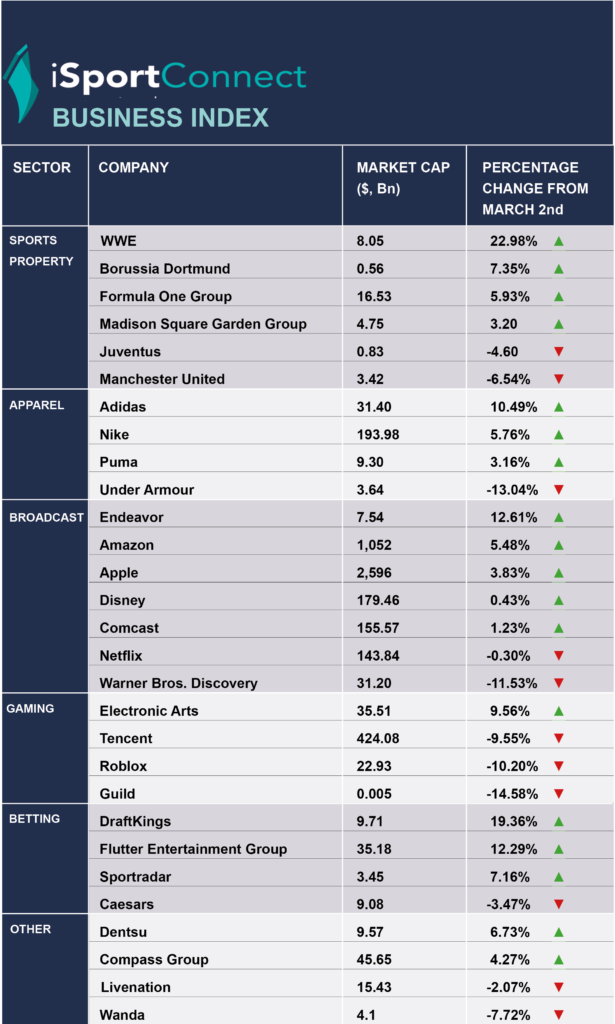Click the red down arrow for Guild
Screen dimensions: 615x1024
(559, 793)
